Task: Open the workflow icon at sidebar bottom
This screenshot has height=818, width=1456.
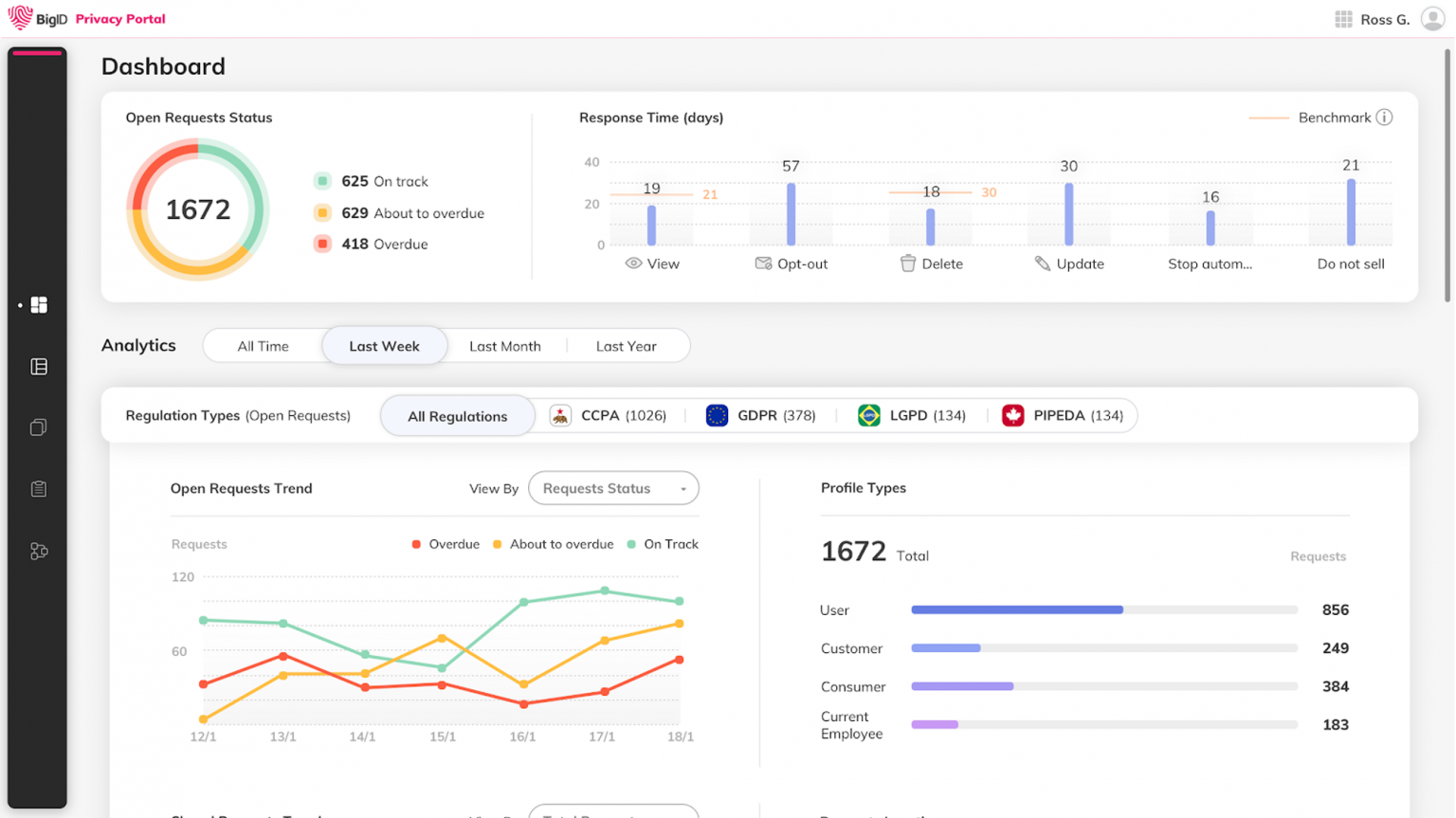Action: tap(38, 551)
